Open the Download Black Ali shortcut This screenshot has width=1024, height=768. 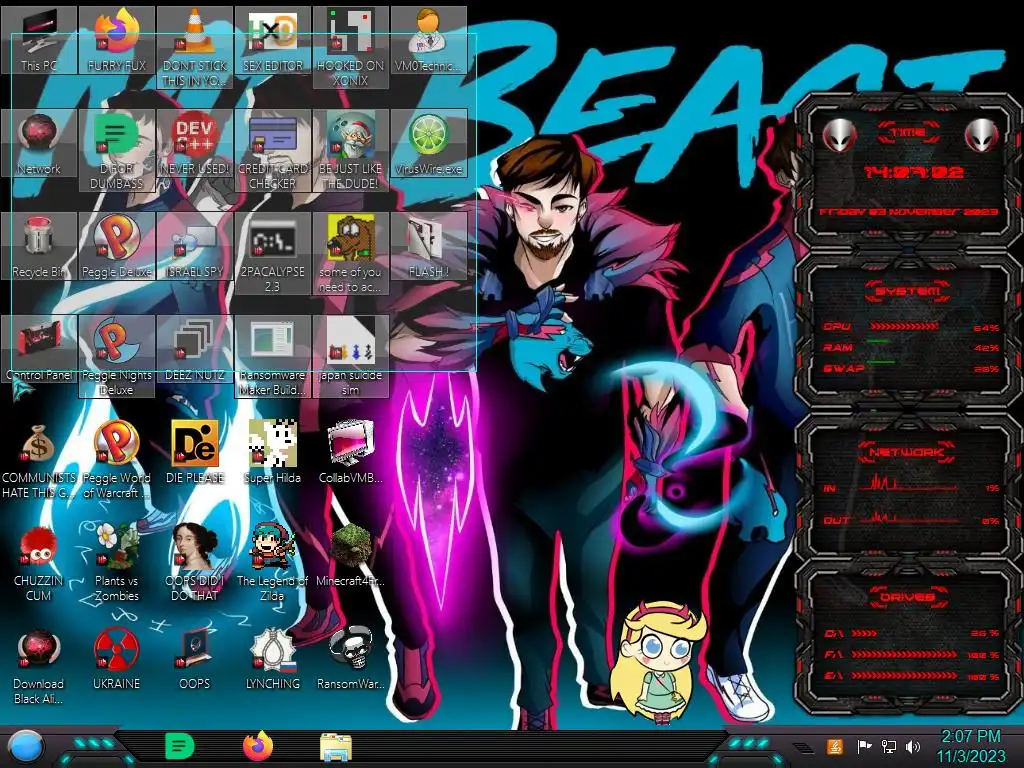pos(39,666)
